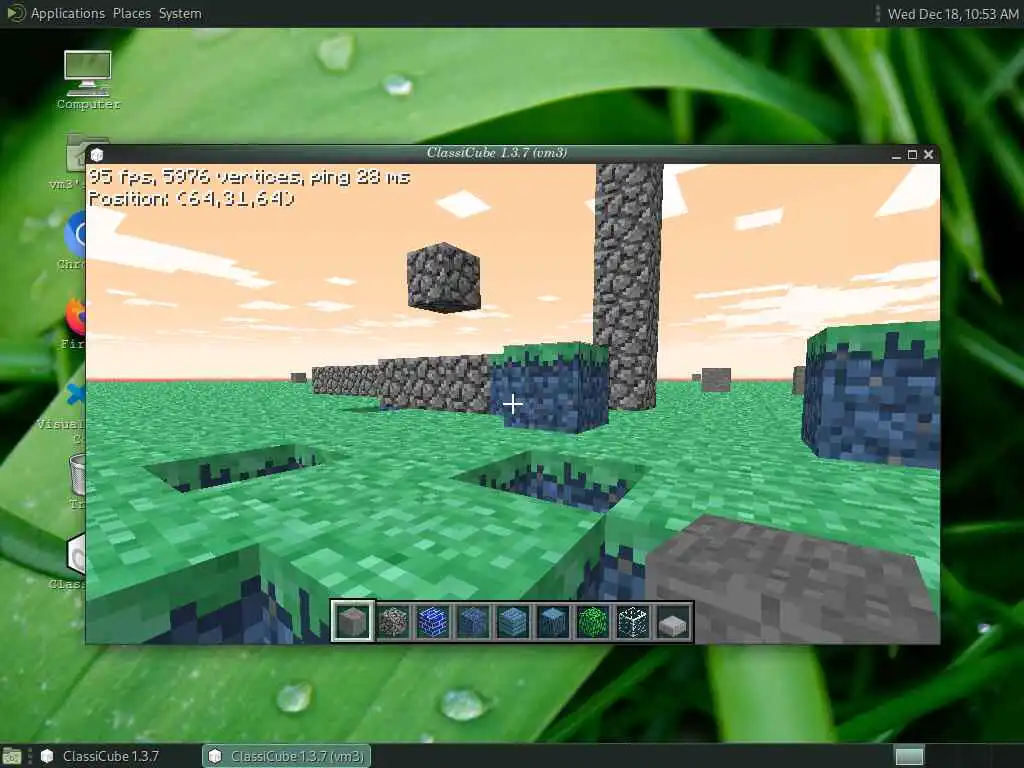The image size is (1024, 768).
Task: Select the stone block in the hotbar
Action: pos(353,621)
